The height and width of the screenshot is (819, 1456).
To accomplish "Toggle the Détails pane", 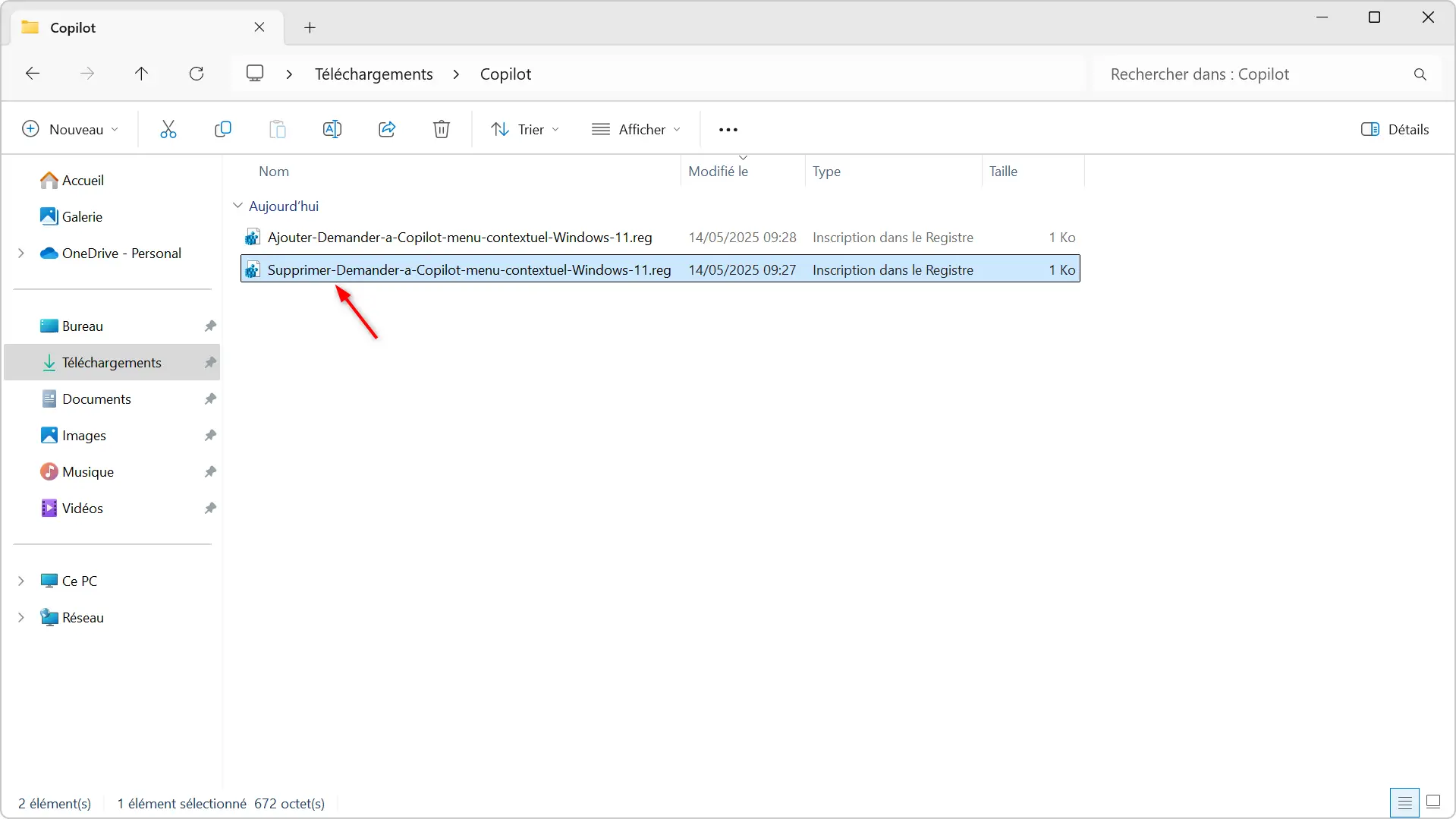I will click(x=1395, y=130).
